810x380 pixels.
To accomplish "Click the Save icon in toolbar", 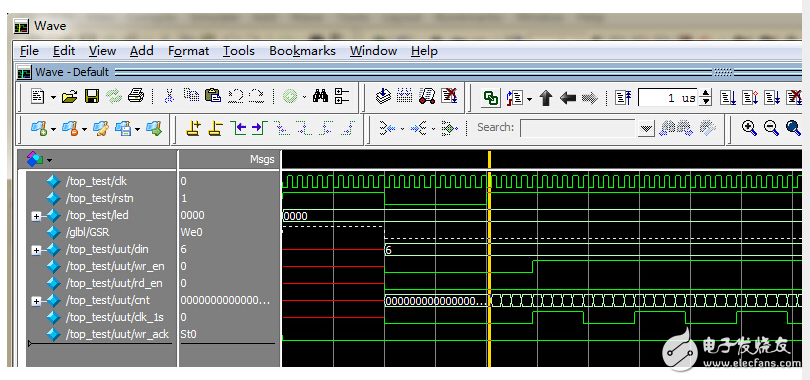I will pyautogui.click(x=92, y=97).
